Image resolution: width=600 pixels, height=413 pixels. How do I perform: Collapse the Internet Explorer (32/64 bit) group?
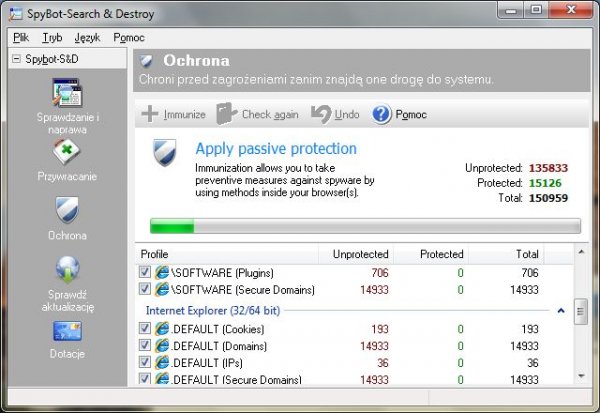pyautogui.click(x=561, y=310)
